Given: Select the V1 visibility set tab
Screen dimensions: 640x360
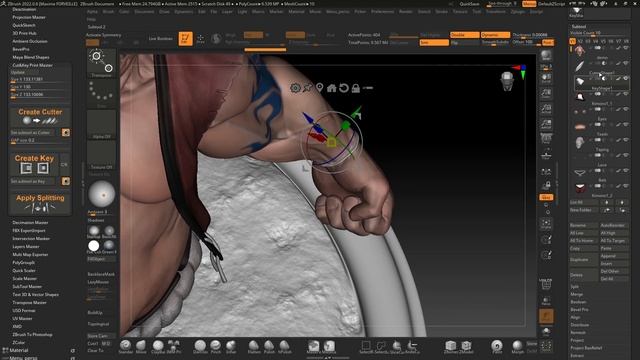Looking at the screenshot, I should (572, 41).
